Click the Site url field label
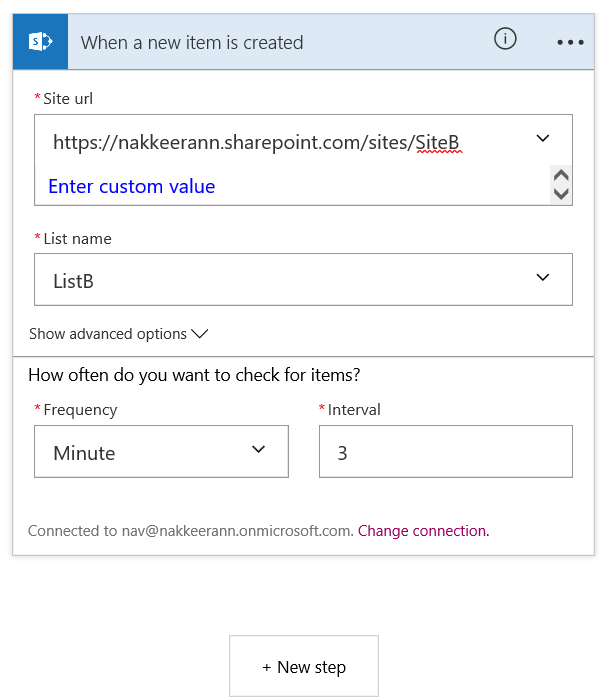Screen dimensions: 605x699 click(67, 98)
